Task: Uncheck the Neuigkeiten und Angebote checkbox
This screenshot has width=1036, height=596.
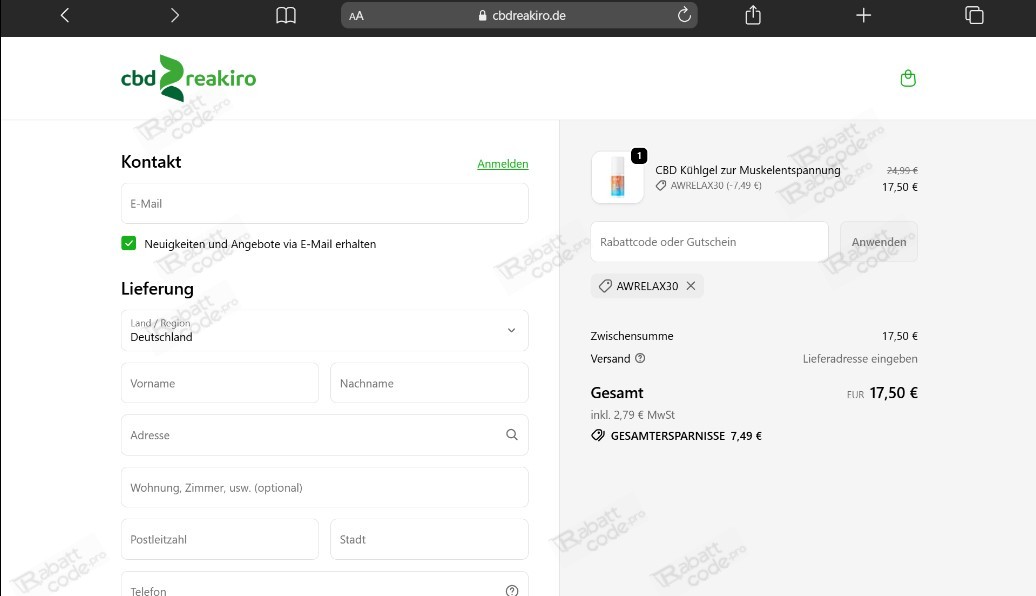Action: click(129, 242)
